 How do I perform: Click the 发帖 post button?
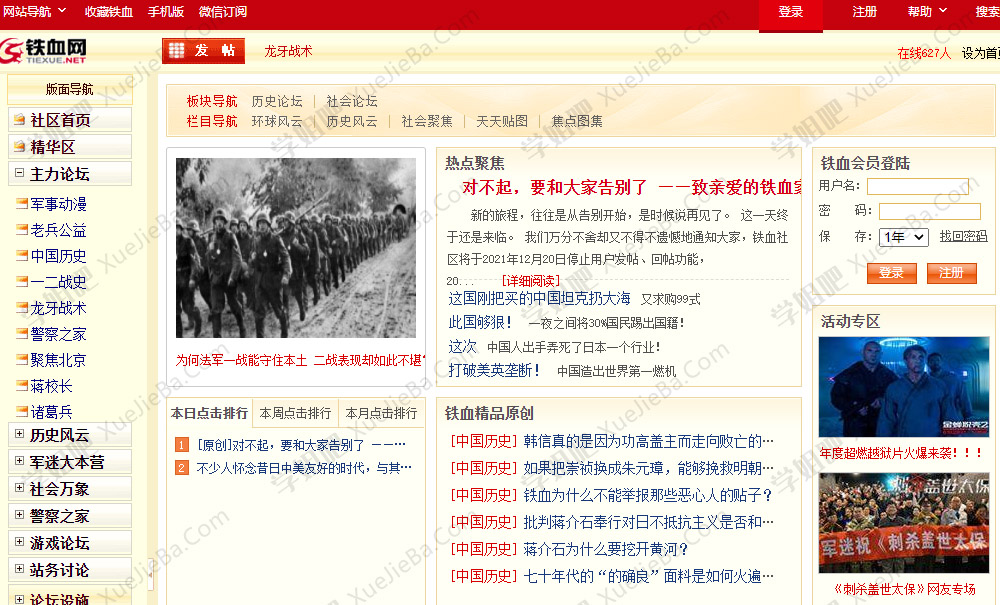point(203,51)
